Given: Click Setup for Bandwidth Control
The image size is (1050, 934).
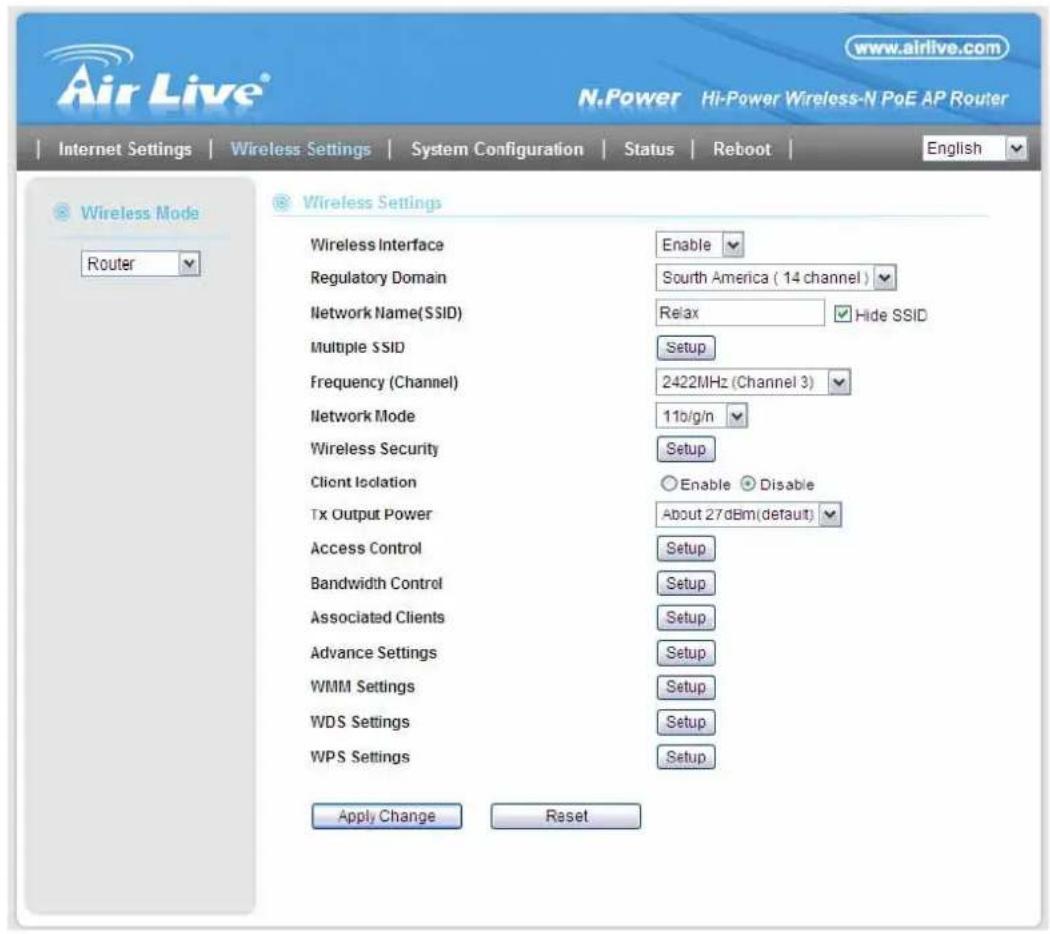Looking at the screenshot, I should click(x=686, y=583).
